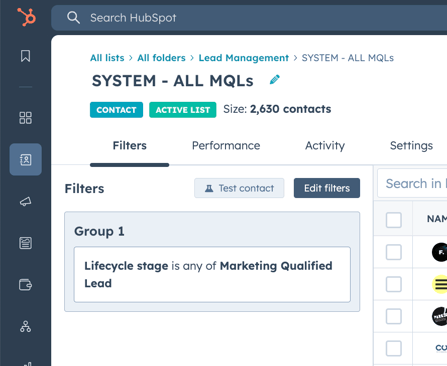Click the SYSTEM - ALL MQLs breadcrumb text
447x366 pixels.
point(348,58)
